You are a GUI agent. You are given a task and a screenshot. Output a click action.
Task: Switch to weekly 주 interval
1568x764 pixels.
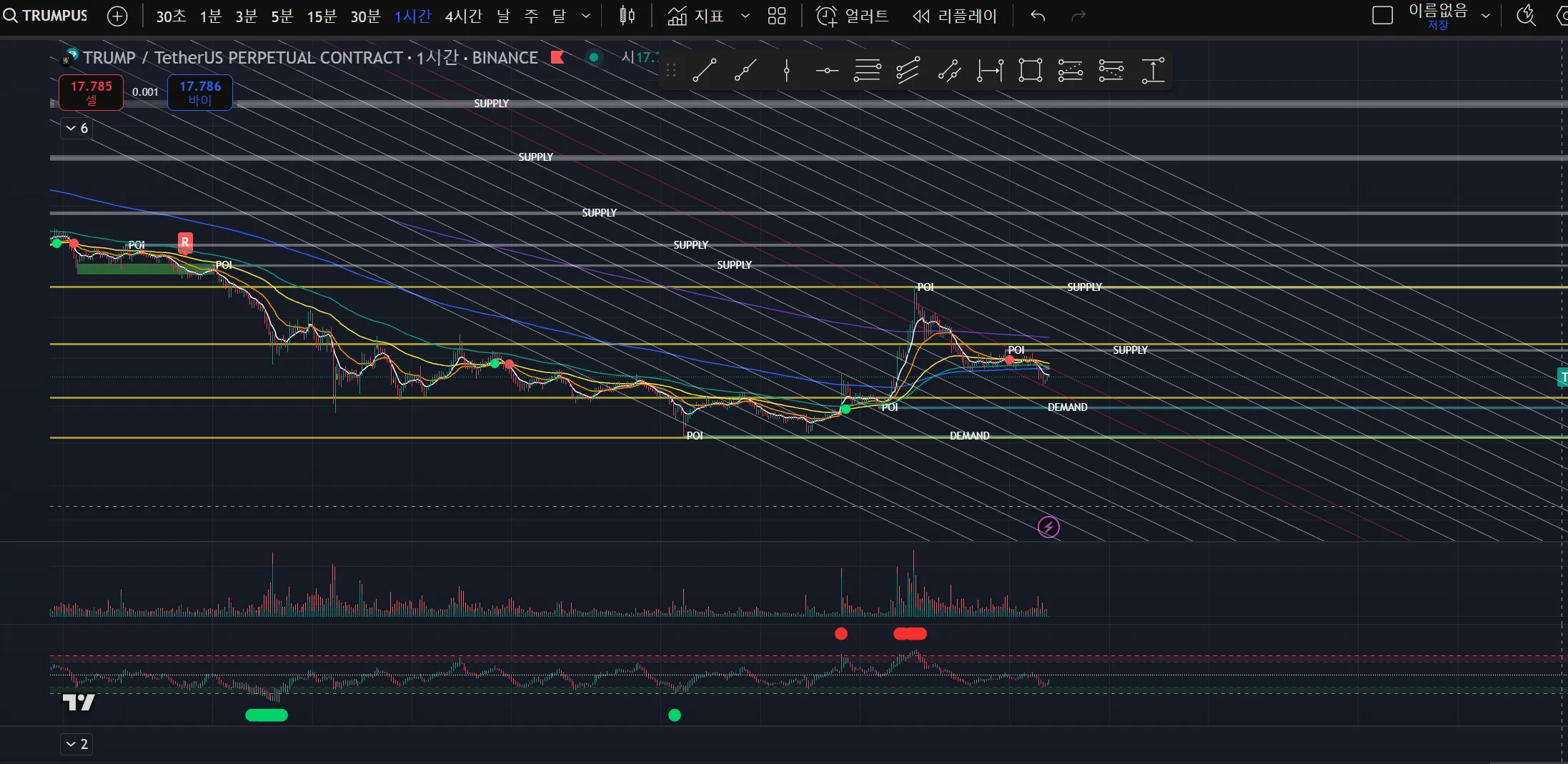pyautogui.click(x=531, y=16)
